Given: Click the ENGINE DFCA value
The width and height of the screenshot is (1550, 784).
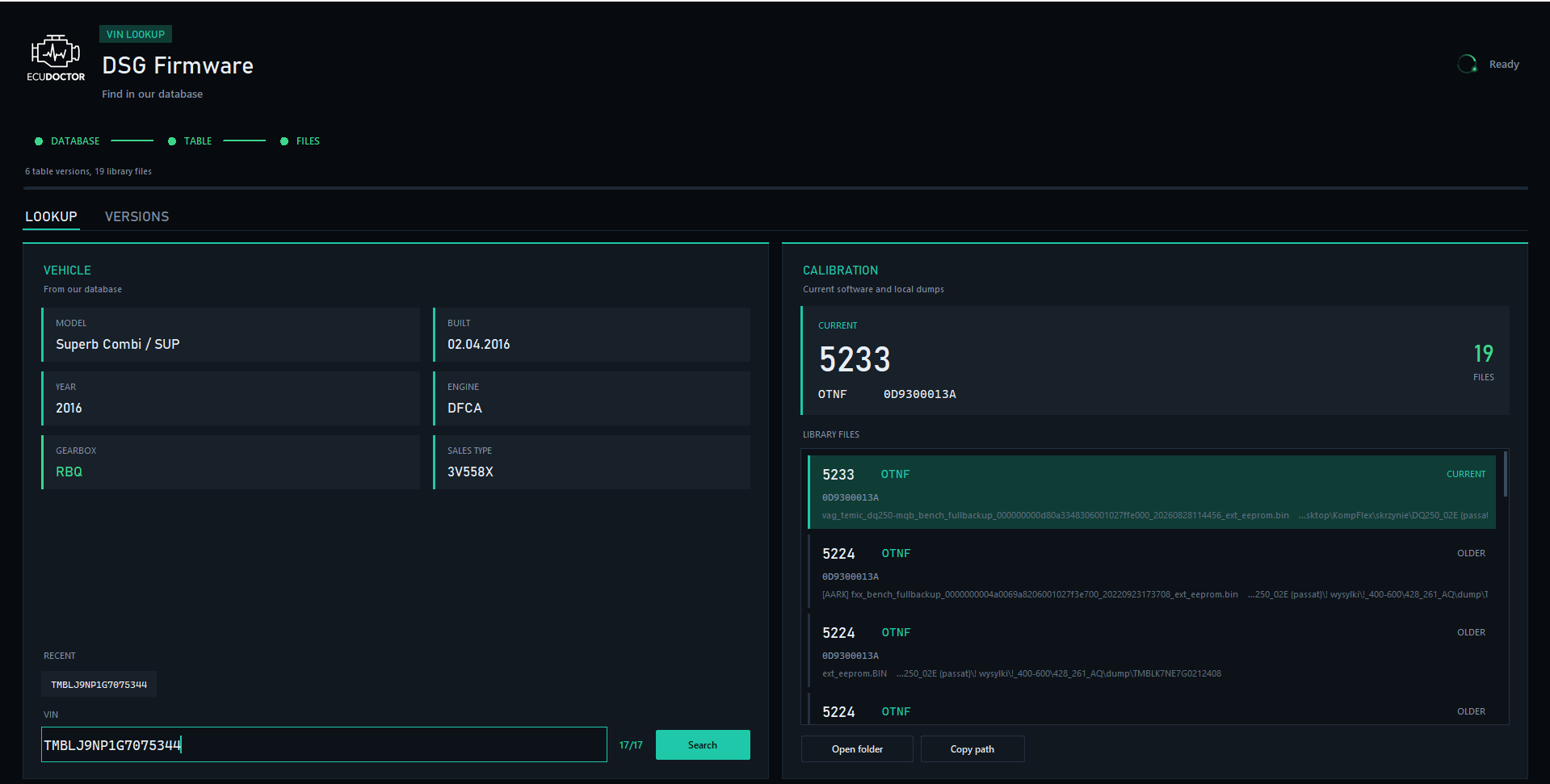Looking at the screenshot, I should (464, 408).
